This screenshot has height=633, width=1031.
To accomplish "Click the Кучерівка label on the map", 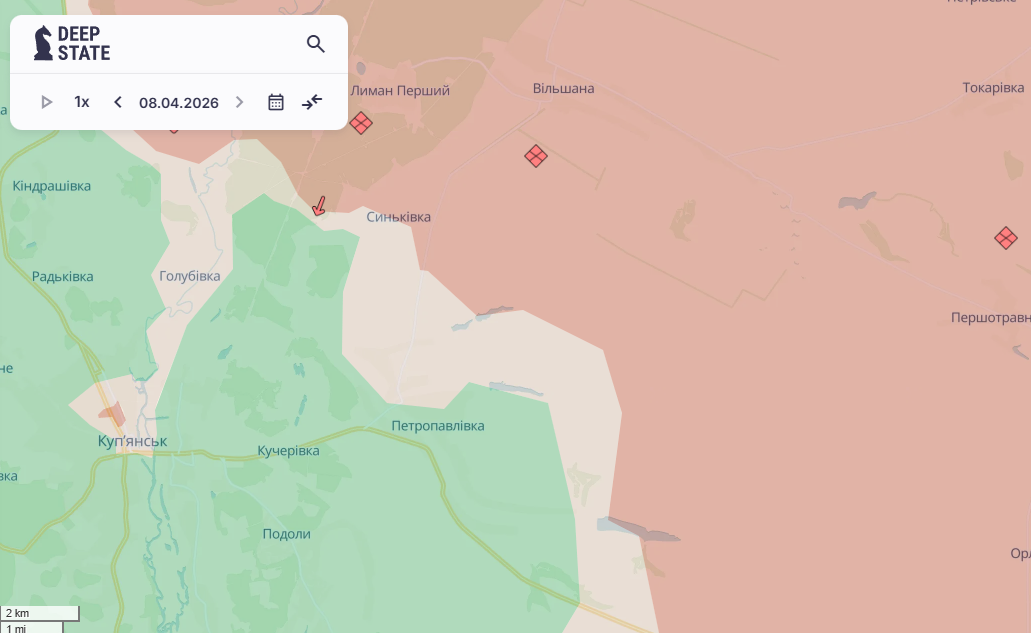I will (288, 451).
